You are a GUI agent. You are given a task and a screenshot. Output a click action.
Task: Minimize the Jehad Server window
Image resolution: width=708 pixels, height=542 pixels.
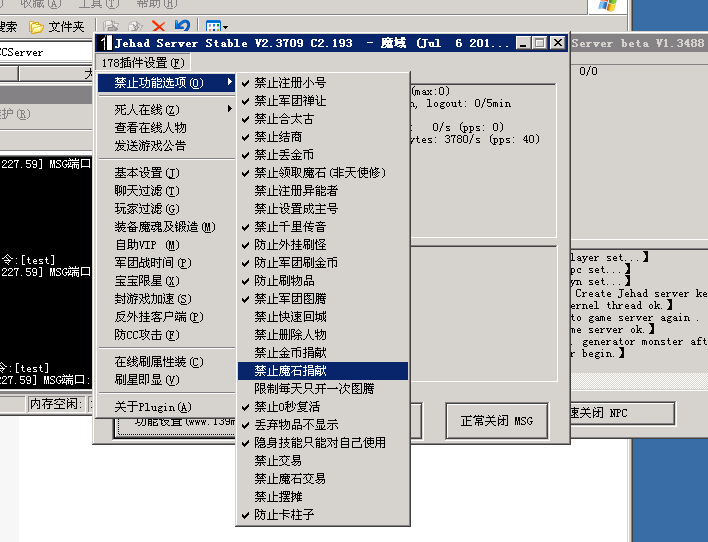point(525,43)
